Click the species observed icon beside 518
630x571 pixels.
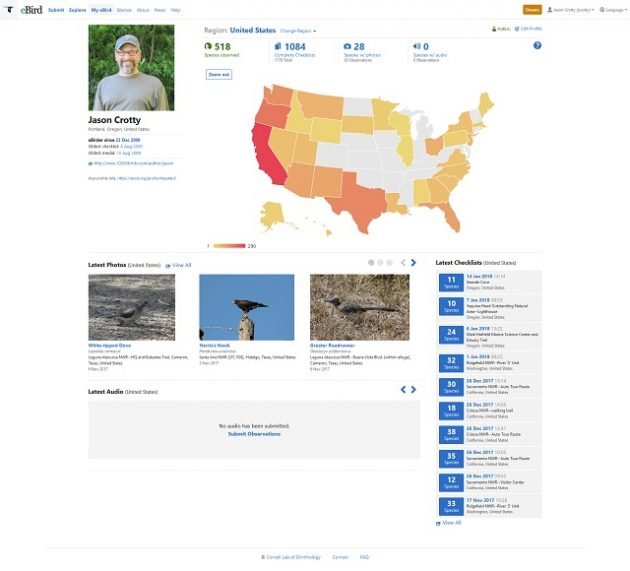click(x=208, y=46)
